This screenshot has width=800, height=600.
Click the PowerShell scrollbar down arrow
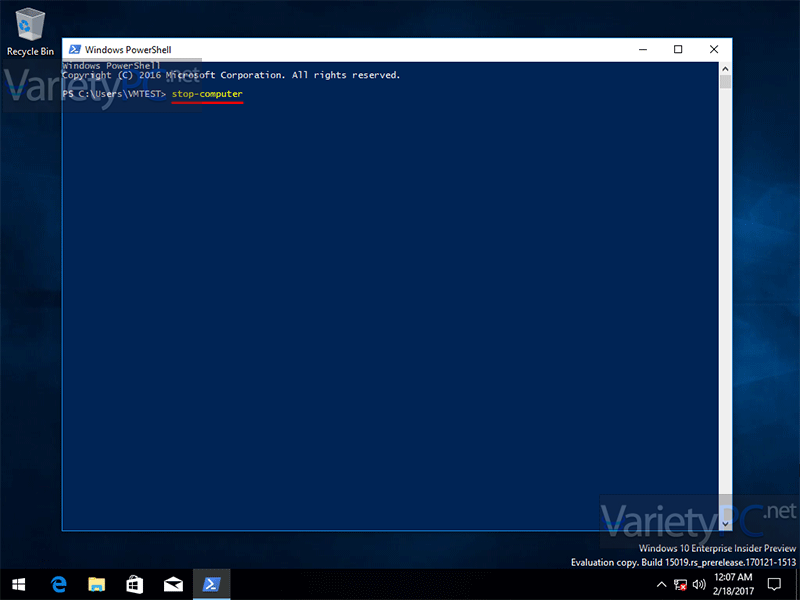[725, 524]
